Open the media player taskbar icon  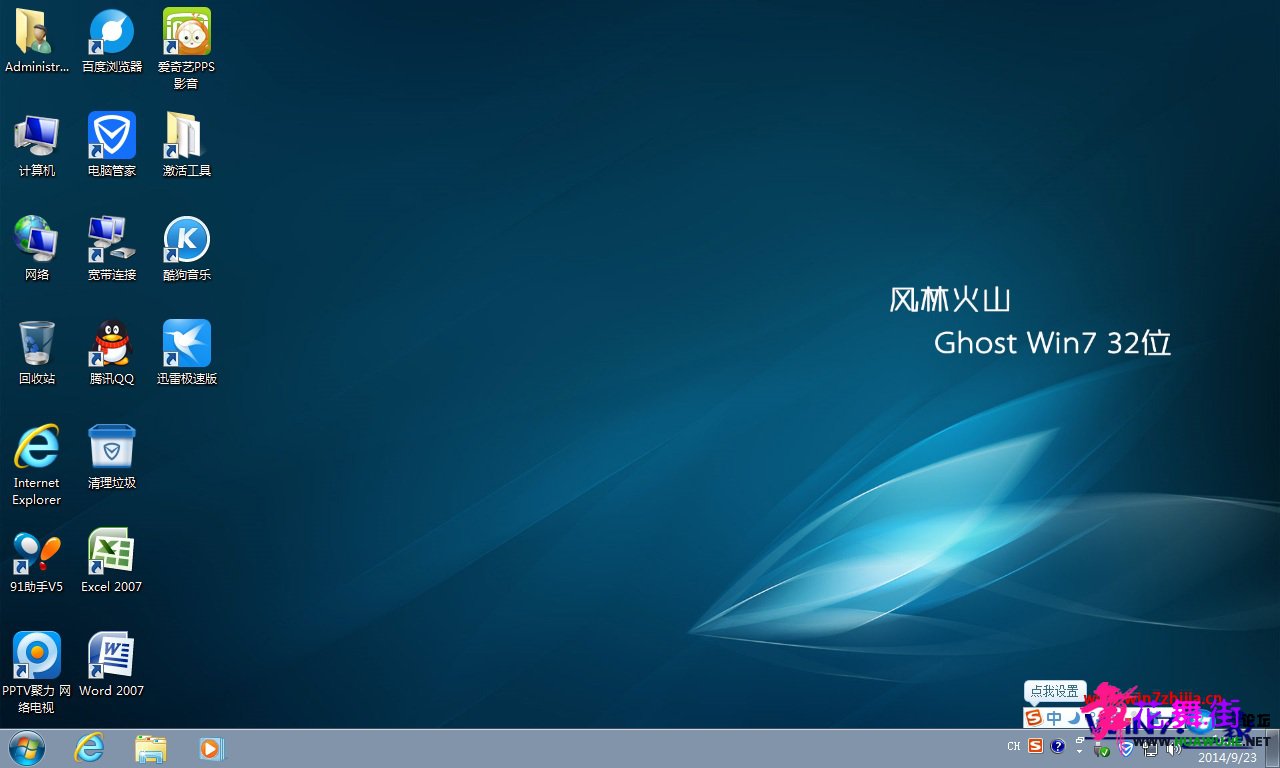[x=212, y=748]
